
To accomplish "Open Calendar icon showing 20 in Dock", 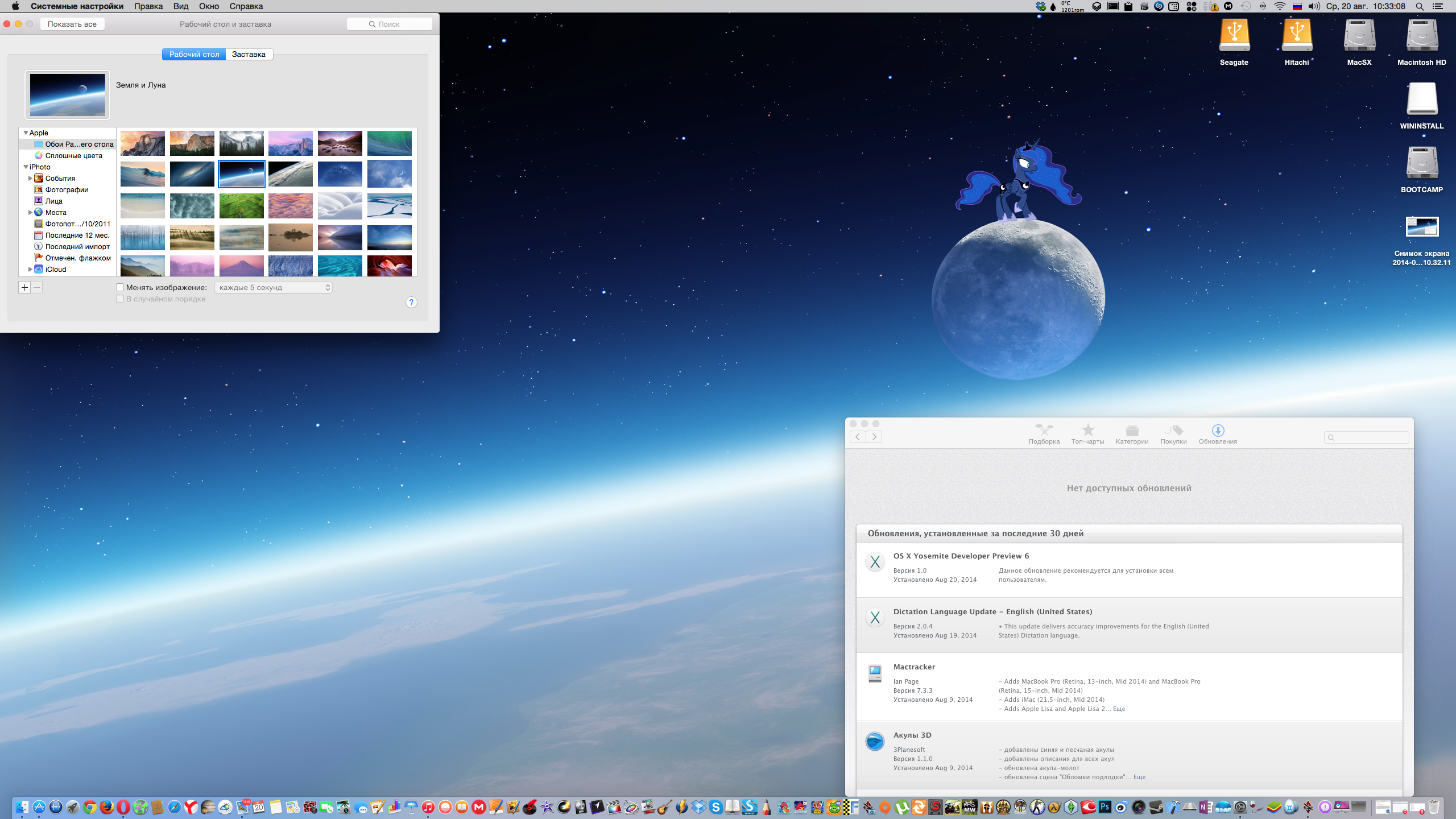I will tap(259, 807).
